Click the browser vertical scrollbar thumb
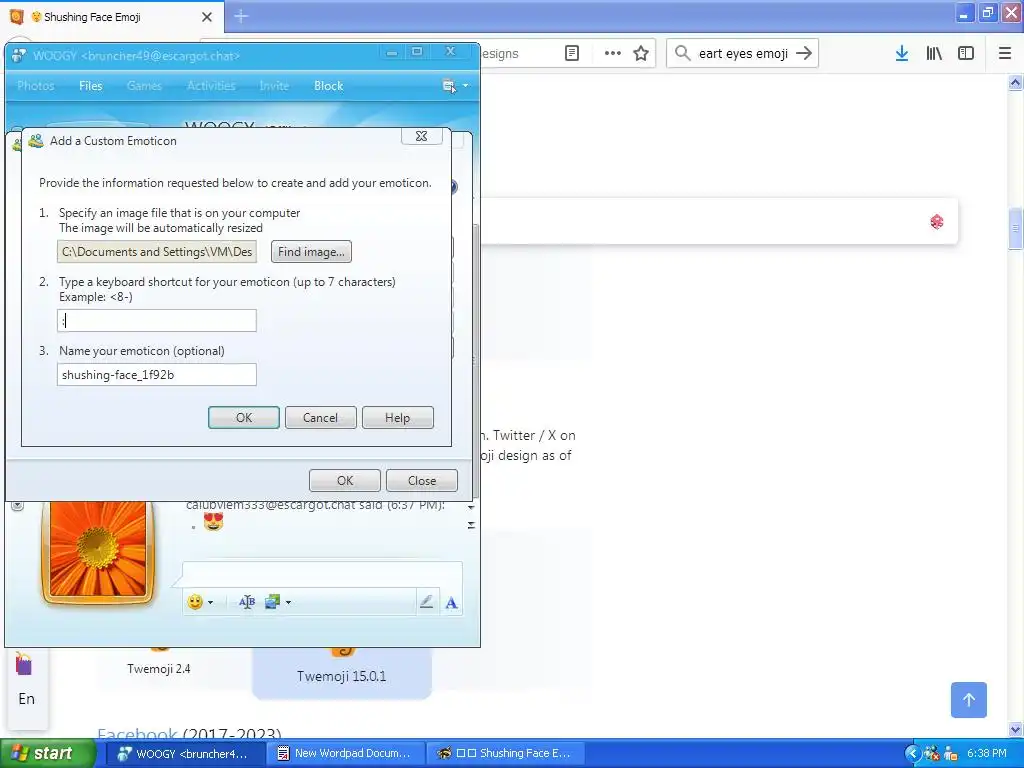 (x=1015, y=229)
